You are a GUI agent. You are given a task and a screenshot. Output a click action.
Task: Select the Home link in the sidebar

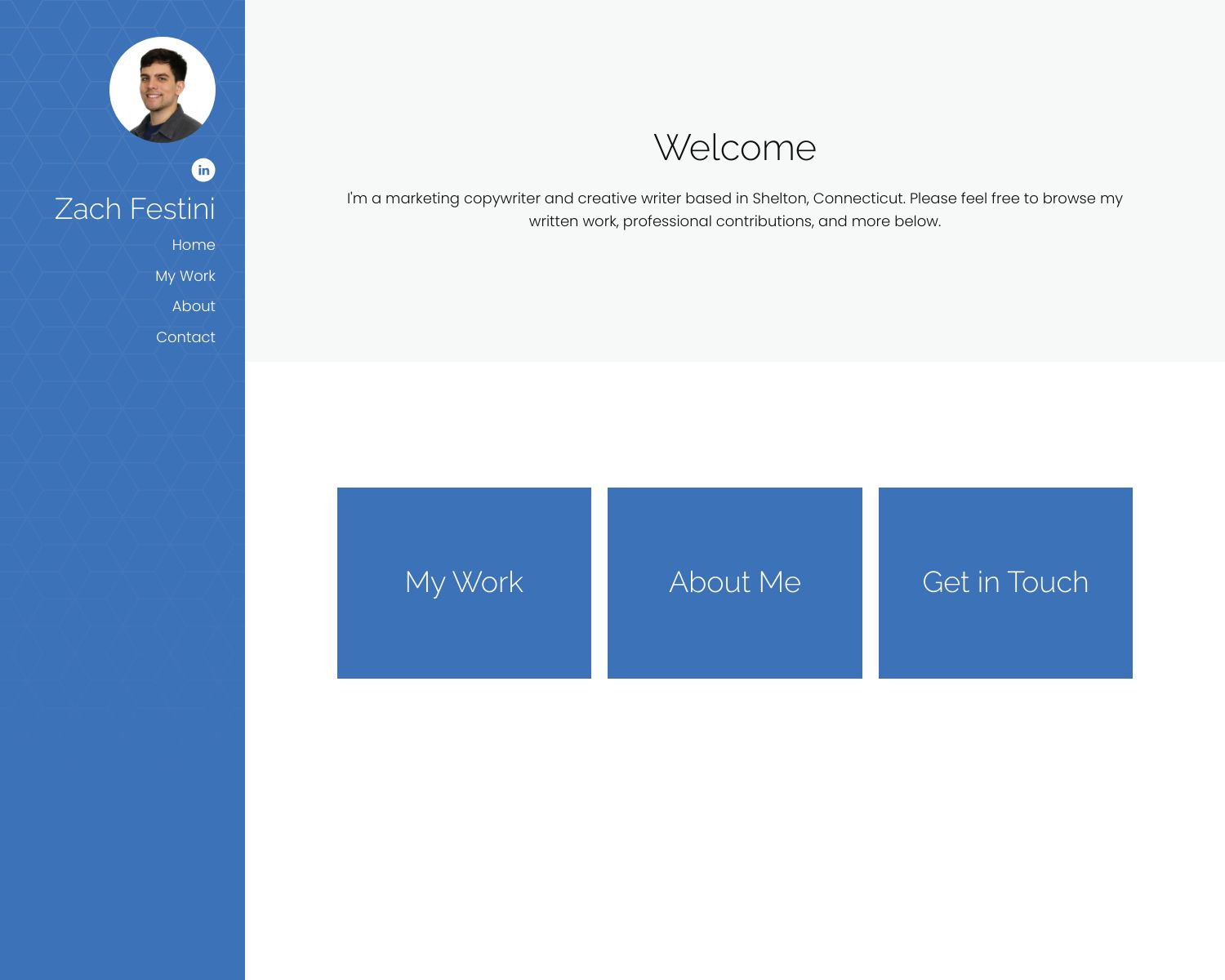click(x=194, y=244)
